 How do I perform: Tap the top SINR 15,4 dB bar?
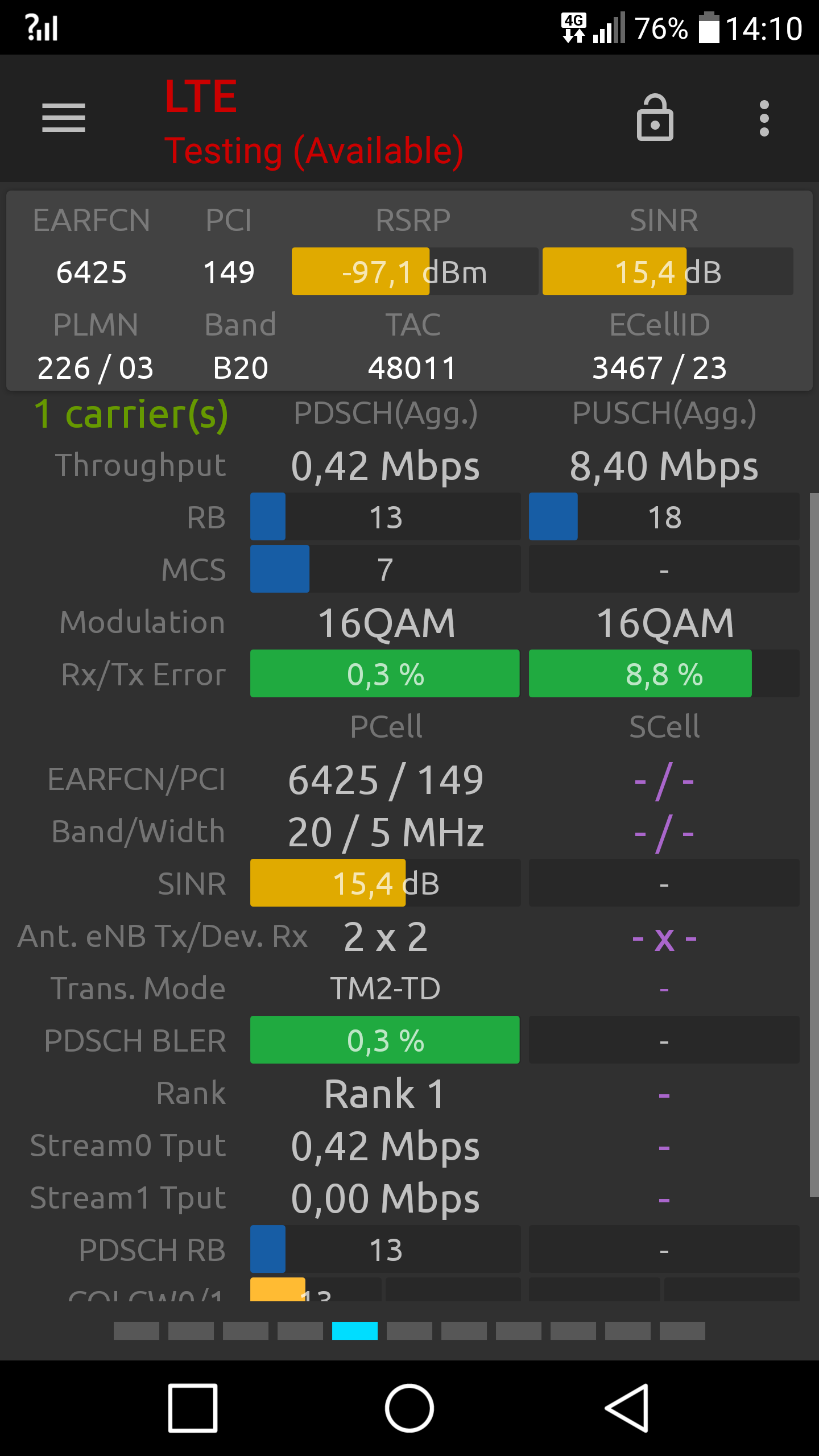coord(668,271)
